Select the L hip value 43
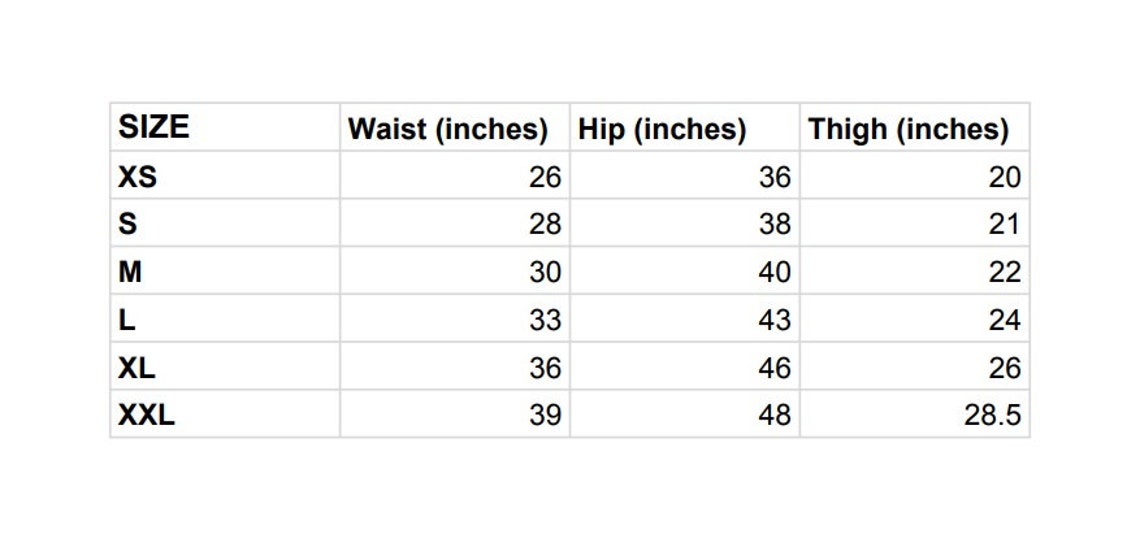 pyautogui.click(x=774, y=320)
